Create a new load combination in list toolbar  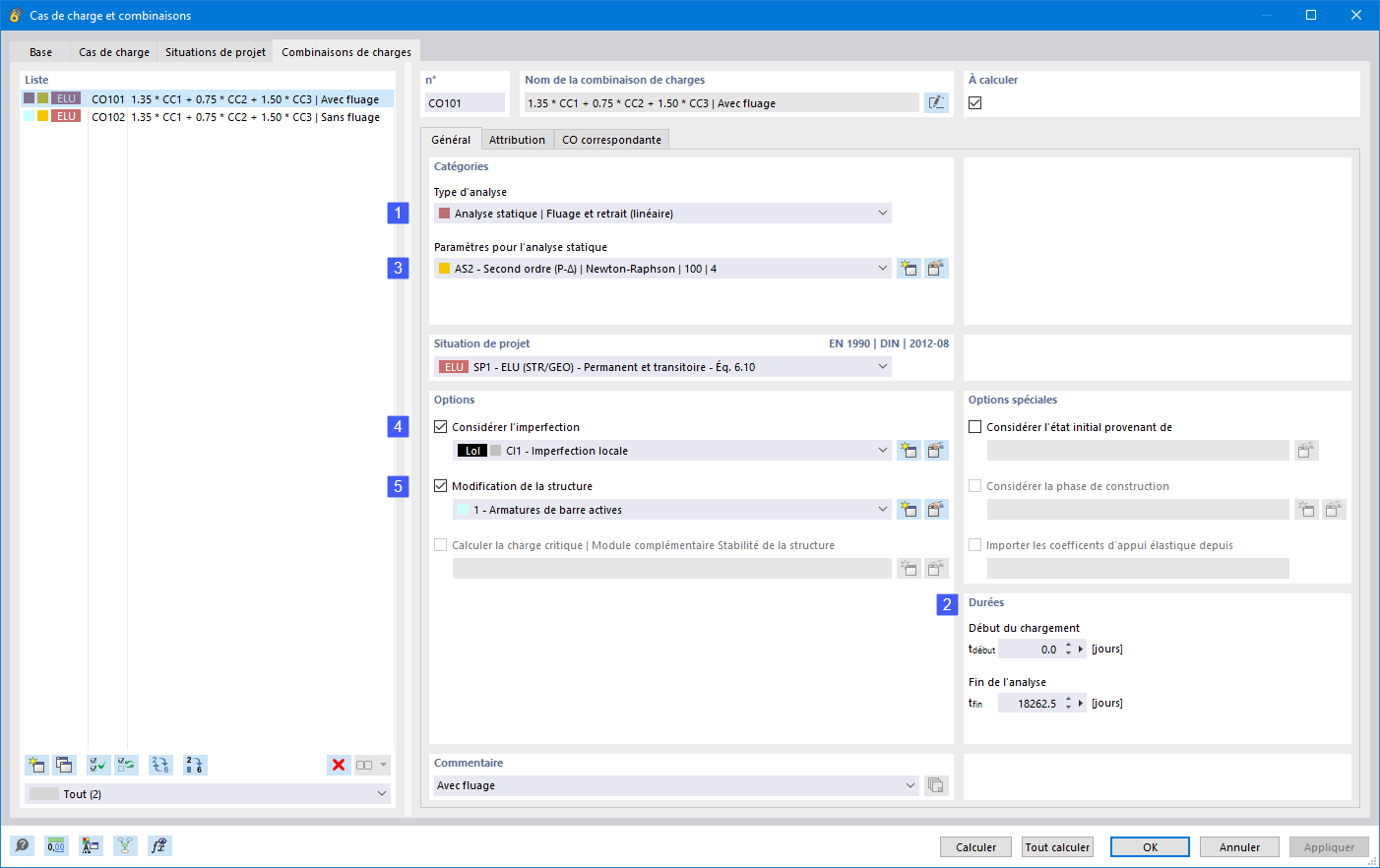tap(36, 765)
